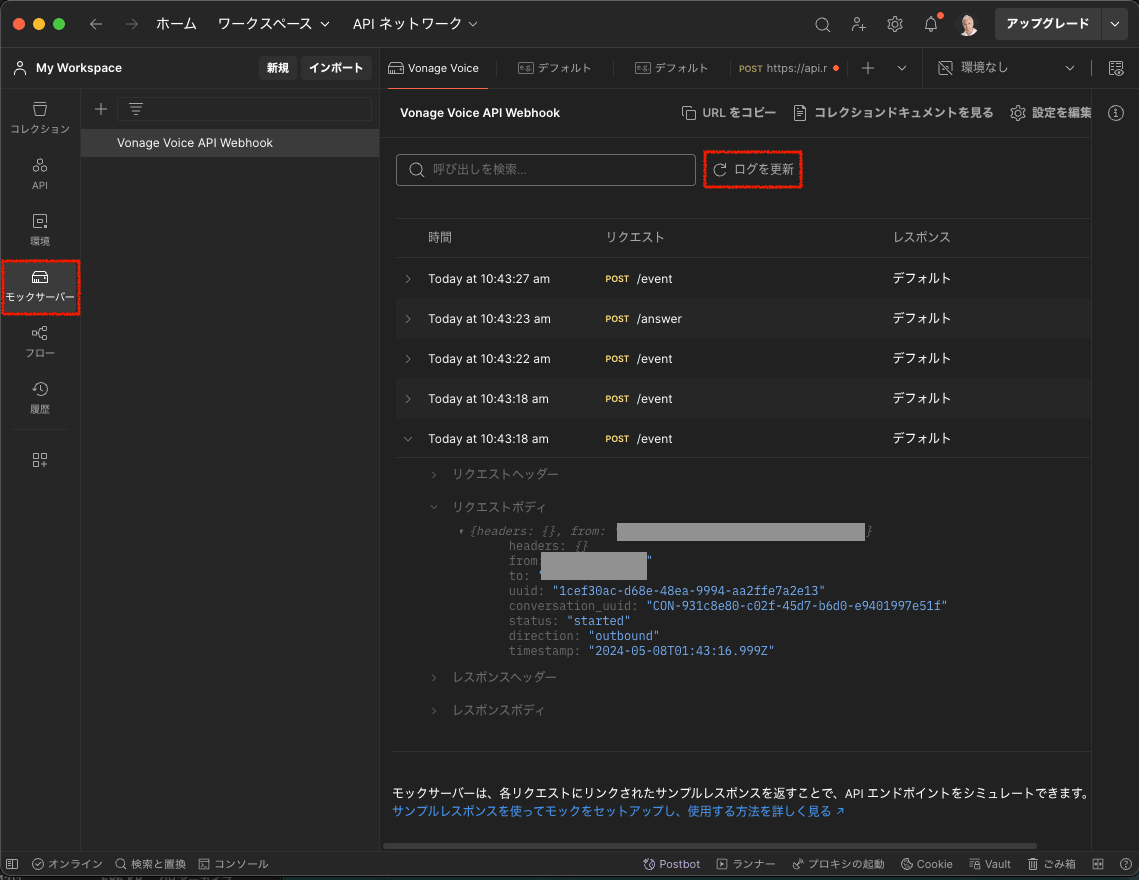Open the モックサーバー sidebar panel
The width and height of the screenshot is (1139, 880).
40,288
